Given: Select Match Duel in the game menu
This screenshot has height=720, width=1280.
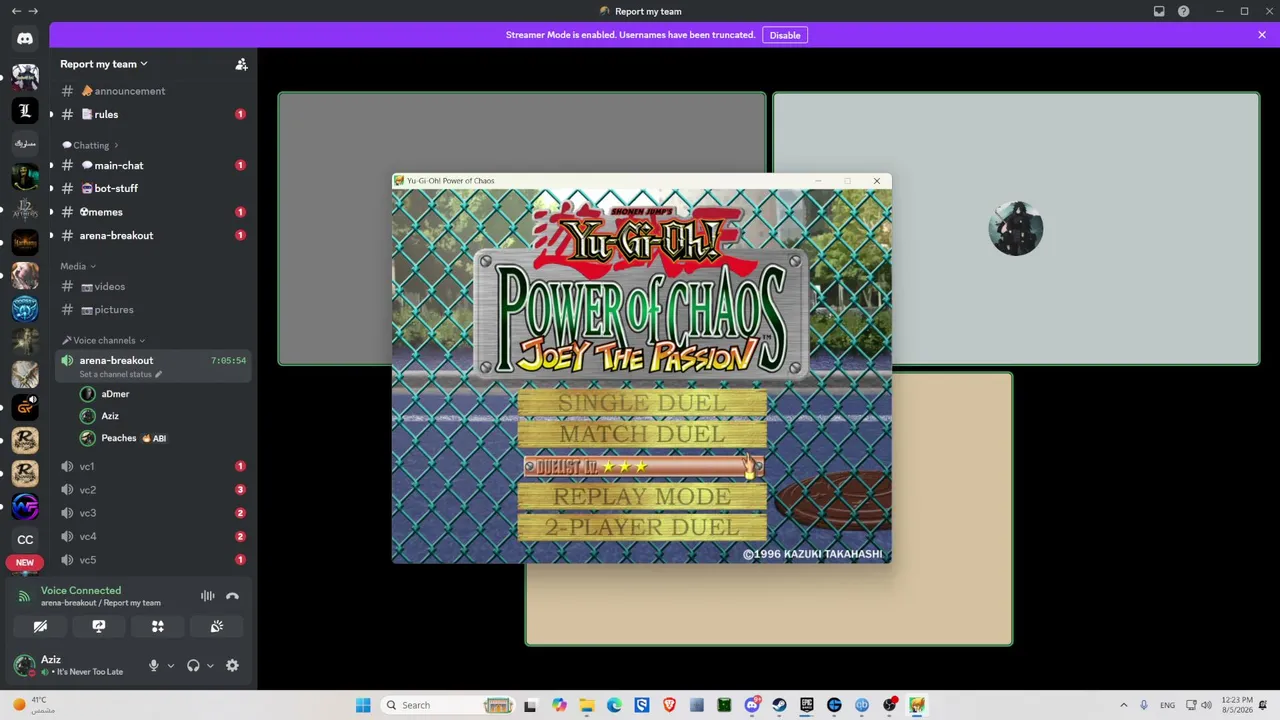Looking at the screenshot, I should point(642,434).
